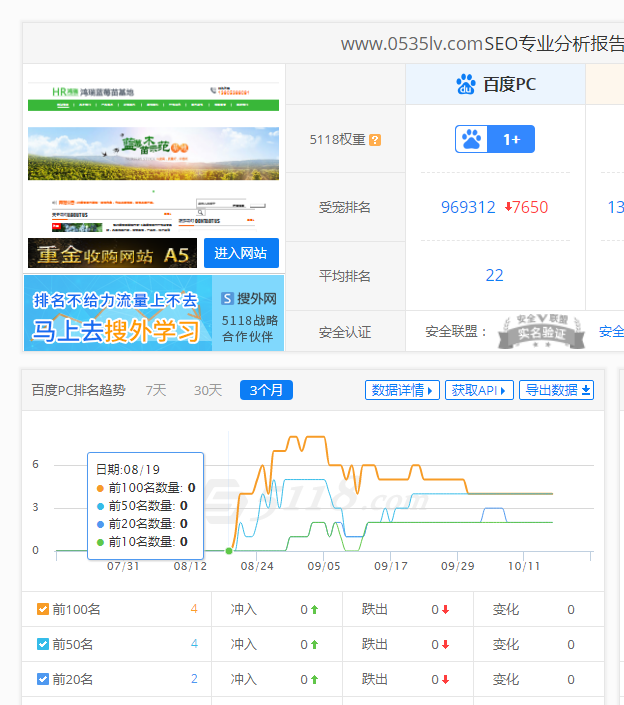Image resolution: width=624 pixels, height=705 pixels.
Task: Click the Baidu weight 1+ badge
Action: click(x=495, y=139)
